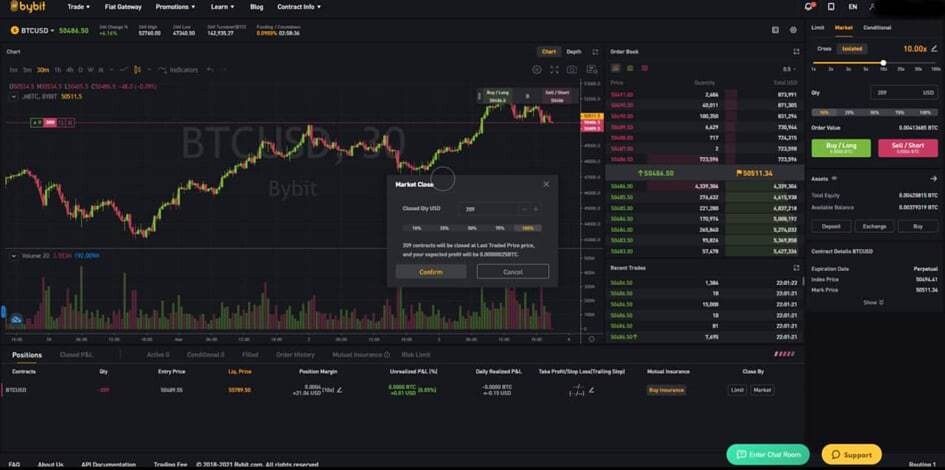
Task: Edit Take Profit/Stop Loss pencil icon
Action: point(591,390)
